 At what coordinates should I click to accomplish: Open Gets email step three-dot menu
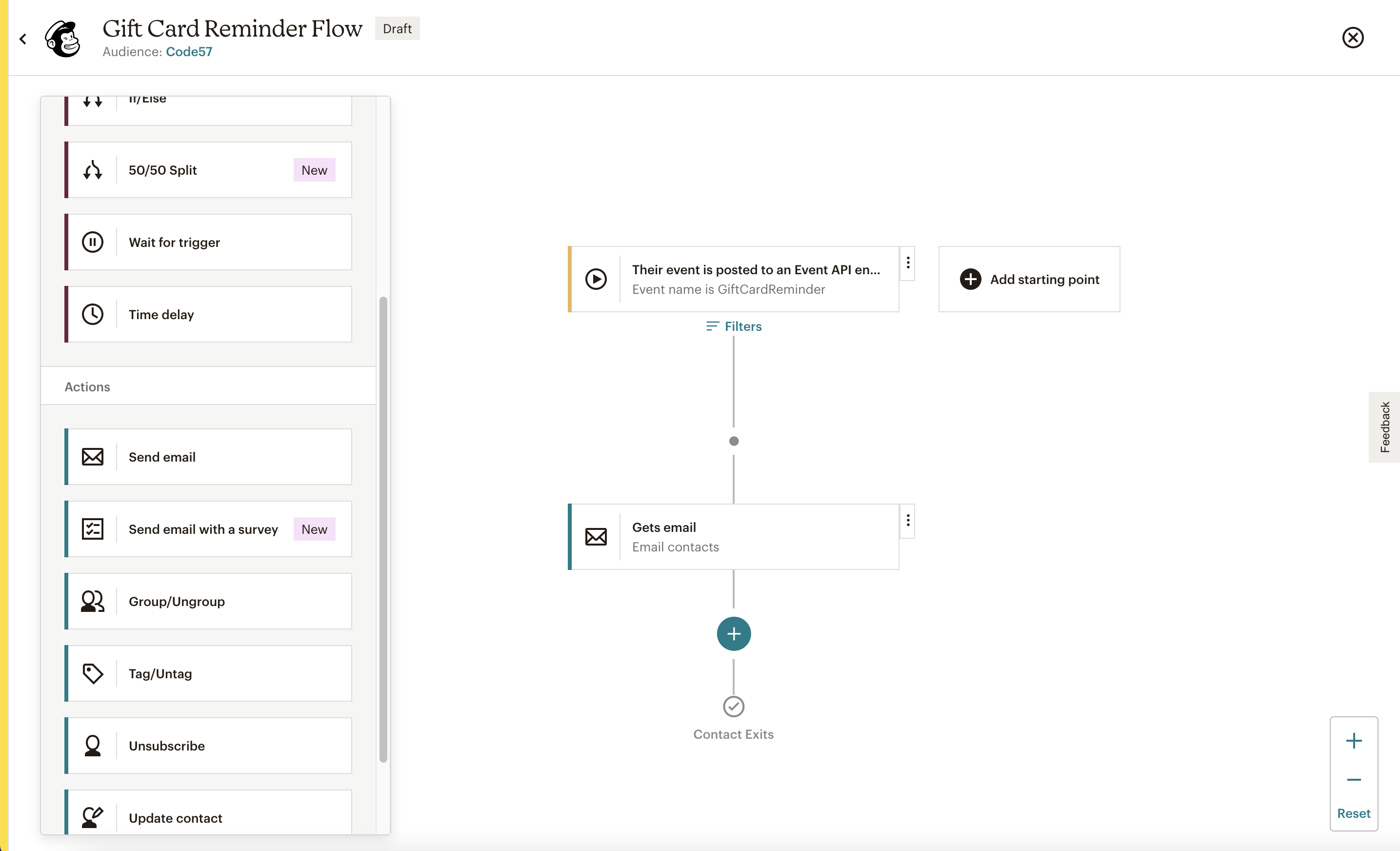907,520
